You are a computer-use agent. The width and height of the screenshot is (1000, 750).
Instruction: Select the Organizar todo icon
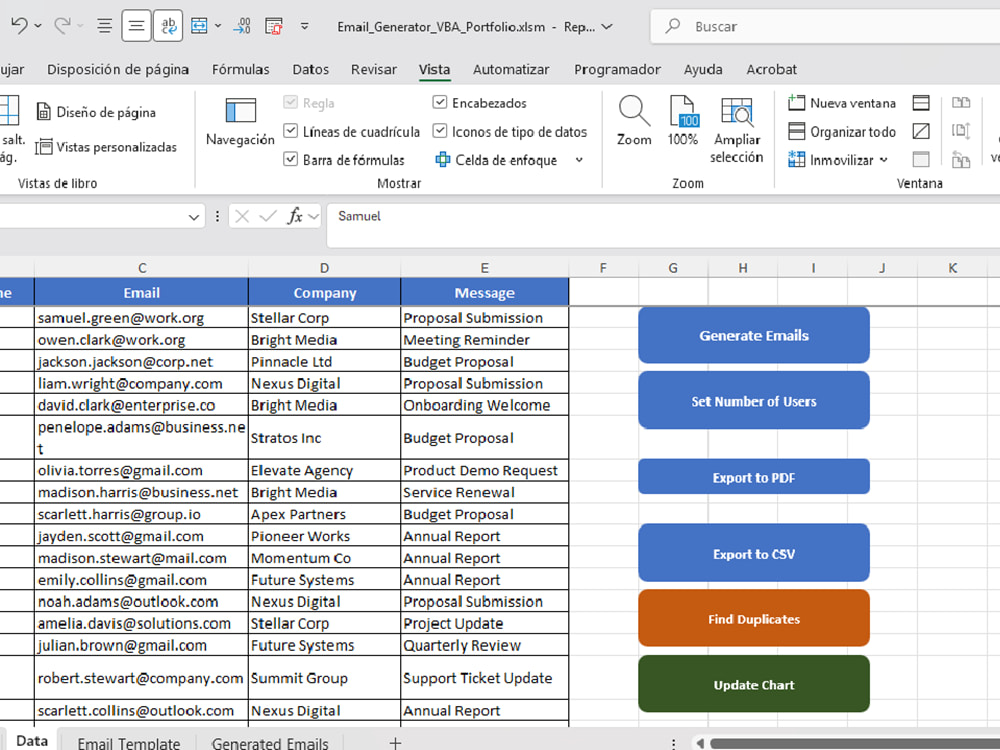(x=796, y=131)
